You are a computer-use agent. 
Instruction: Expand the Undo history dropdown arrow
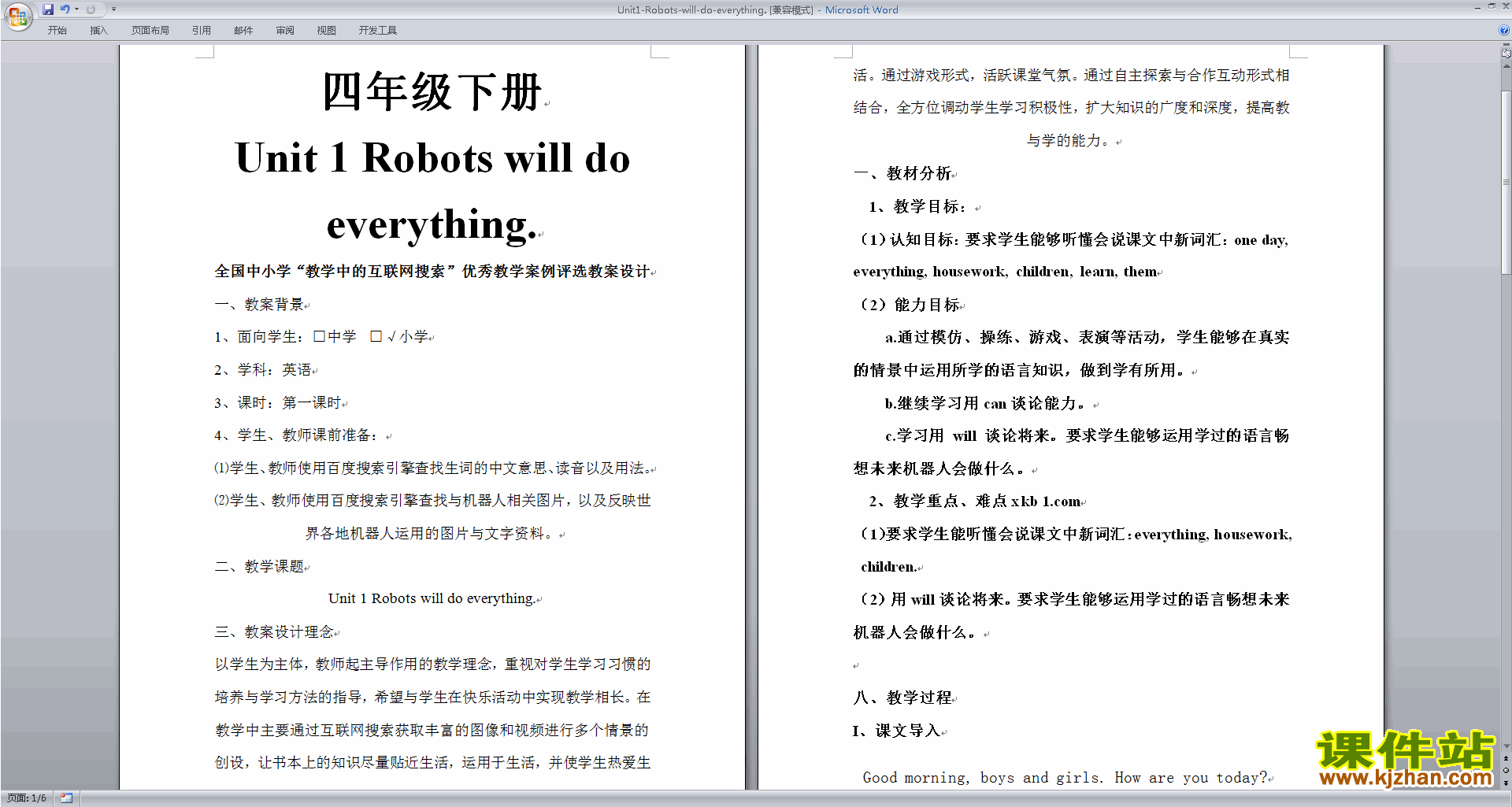tap(76, 9)
